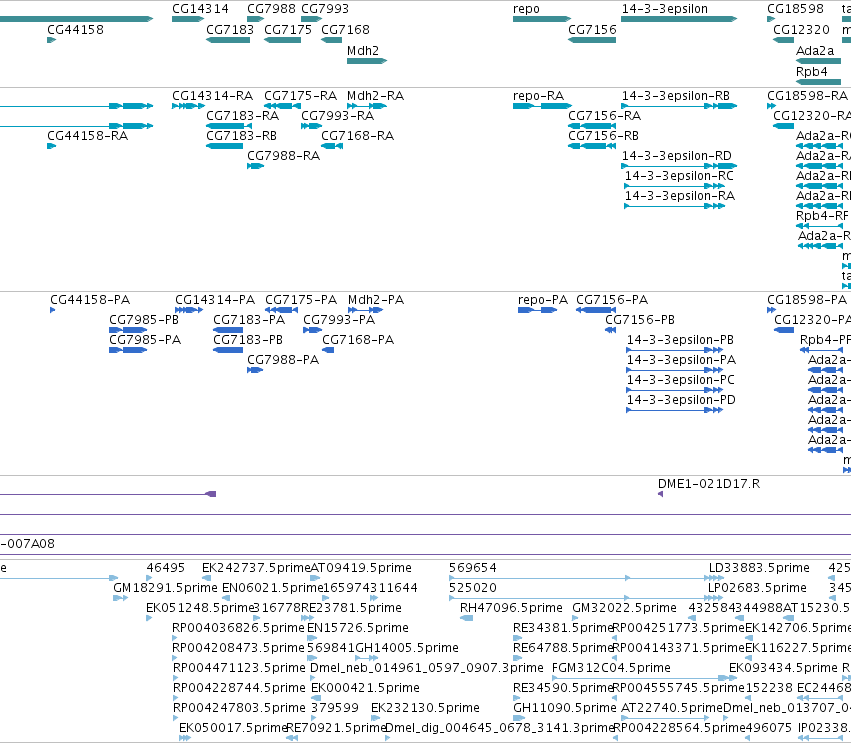Select the CG7183-RB transcript label

click(242, 136)
